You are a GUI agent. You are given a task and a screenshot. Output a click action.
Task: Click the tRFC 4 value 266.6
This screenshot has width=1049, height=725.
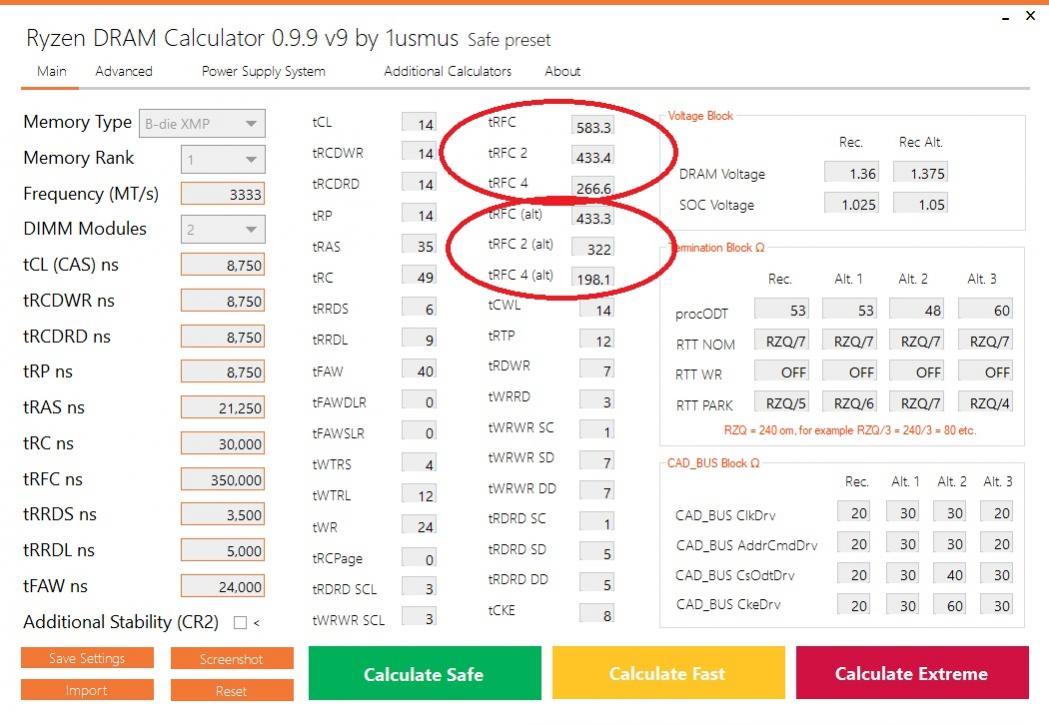point(593,187)
